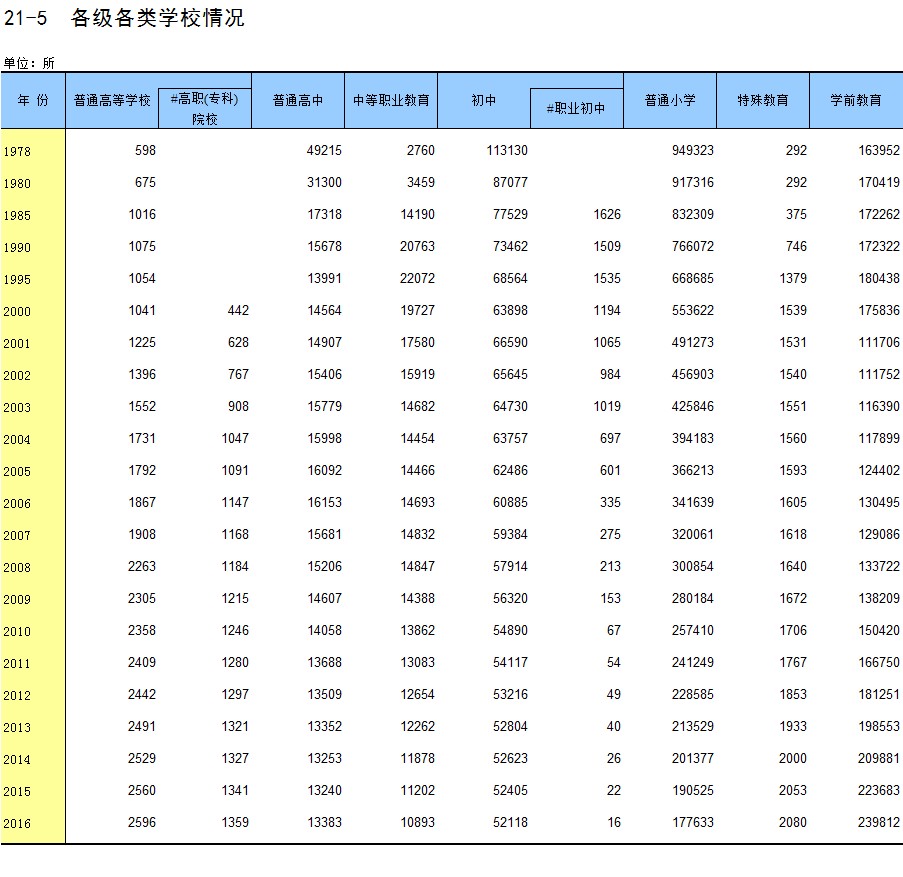Click the year cell 2010
Screen dimensions: 903x877
(x=17, y=632)
